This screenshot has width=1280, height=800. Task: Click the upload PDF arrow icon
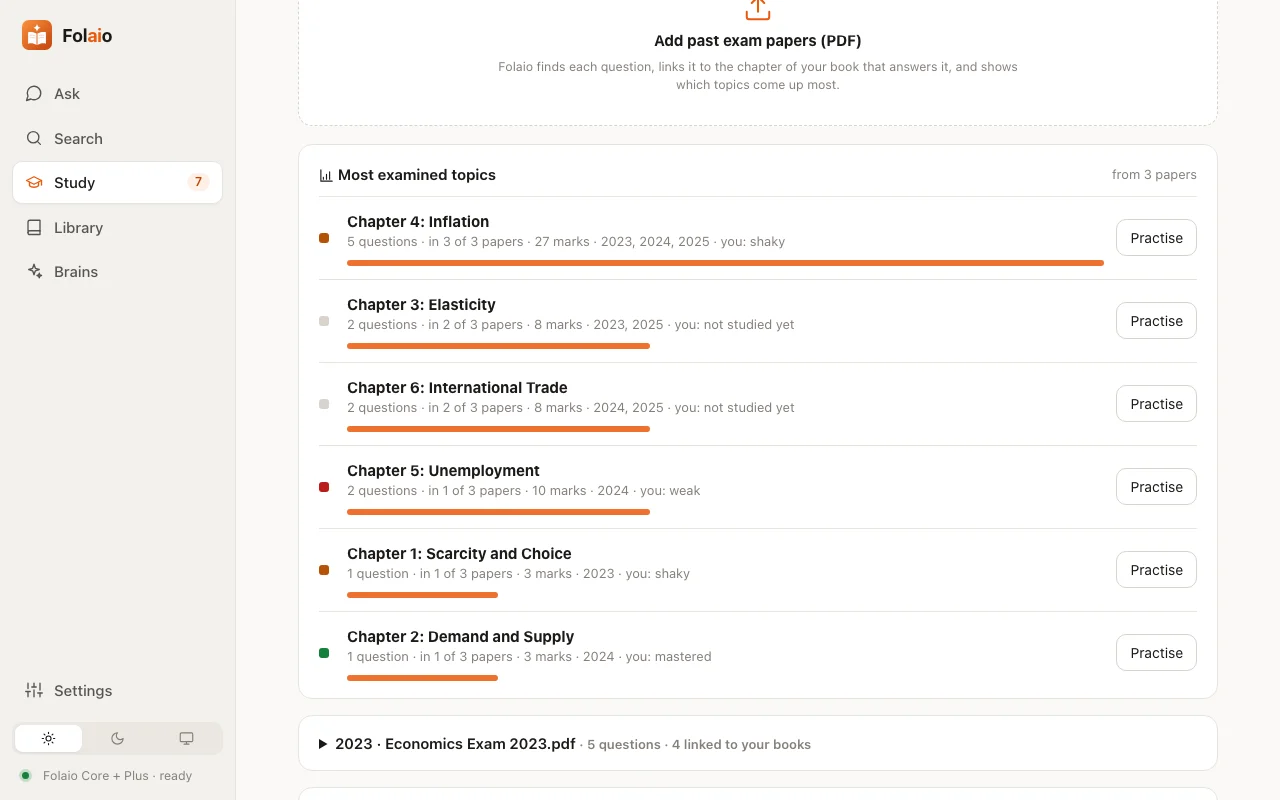point(758,8)
